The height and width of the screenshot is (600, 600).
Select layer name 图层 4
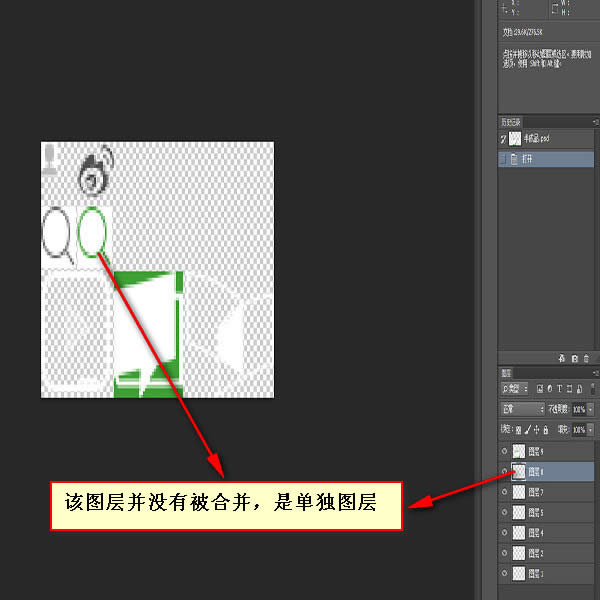[x=536, y=533]
